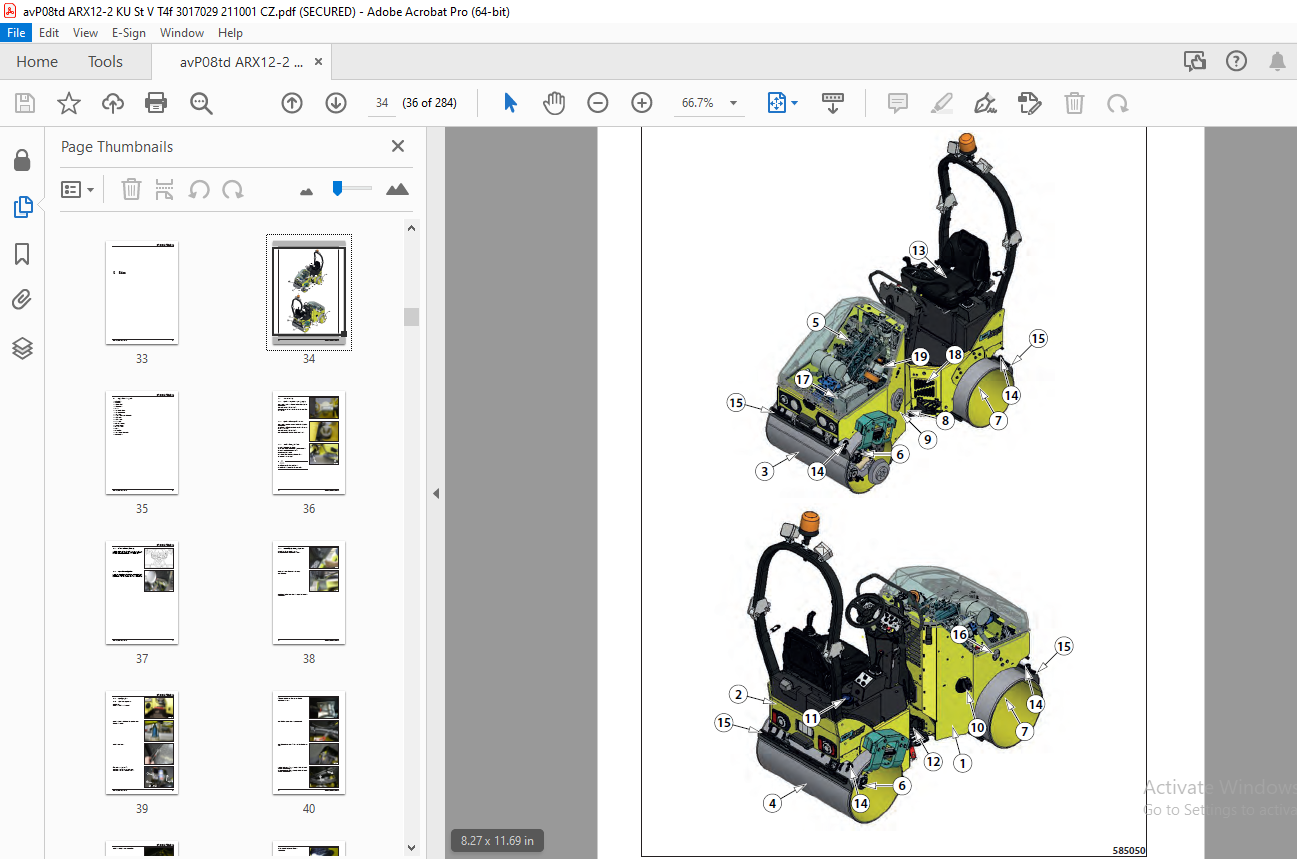Activate the hand pan tool
This screenshot has width=1297, height=859.
tap(554, 103)
